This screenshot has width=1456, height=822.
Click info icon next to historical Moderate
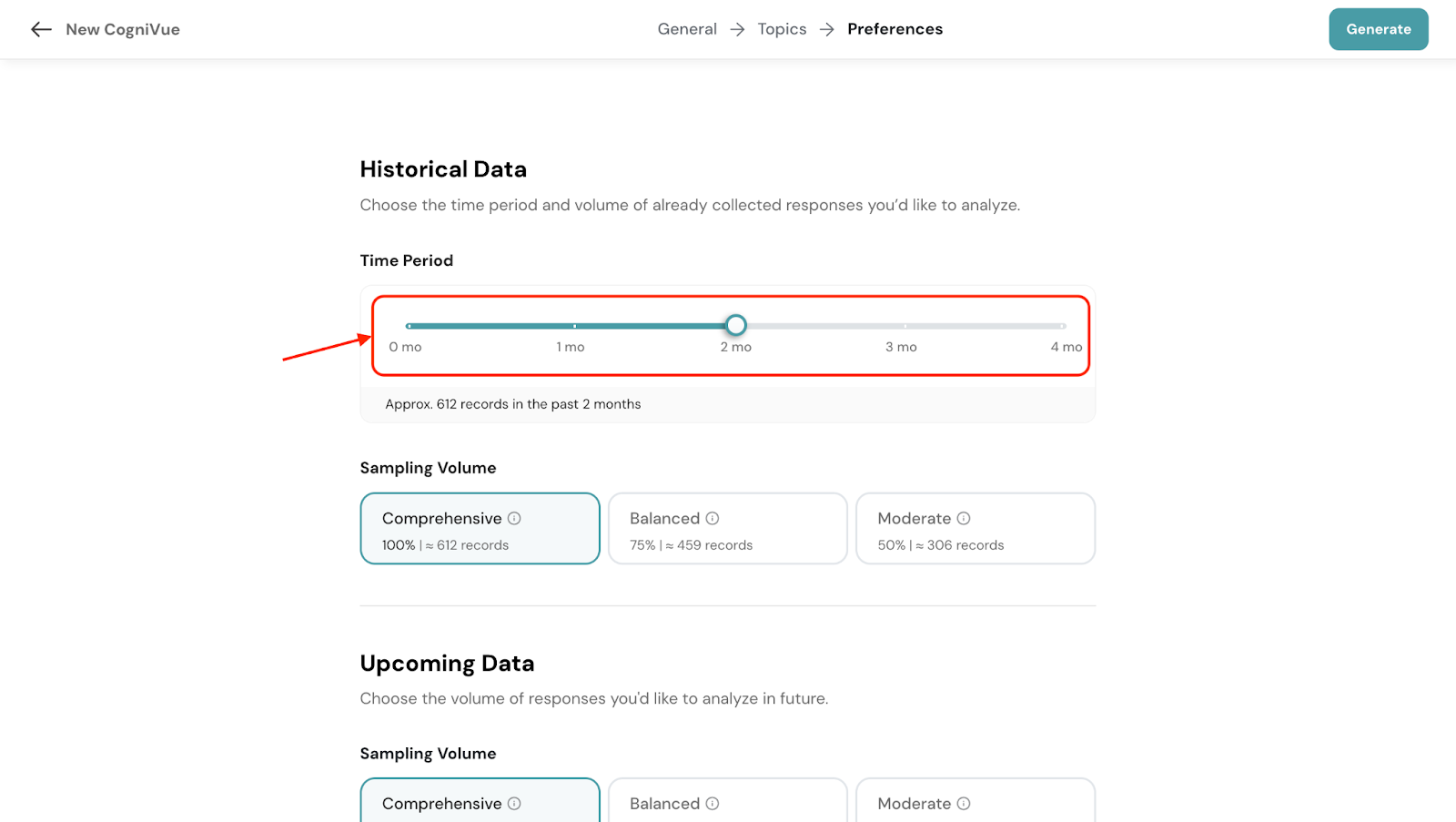(x=964, y=519)
